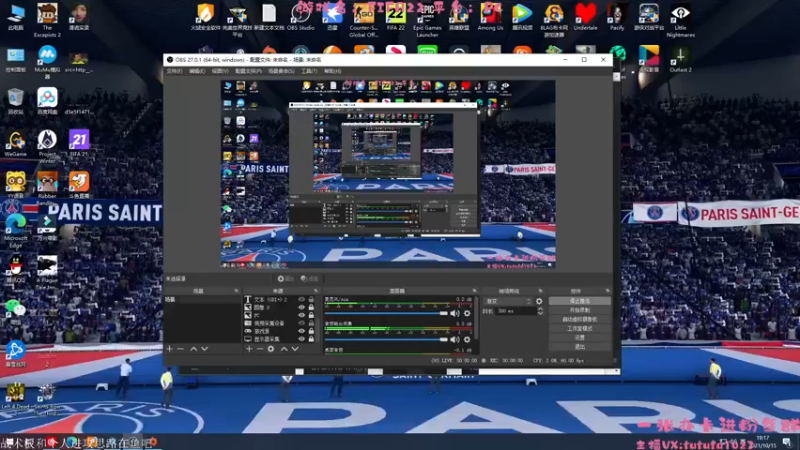
Task: Toggle lock on 图像 2 source
Action: pos(311,308)
